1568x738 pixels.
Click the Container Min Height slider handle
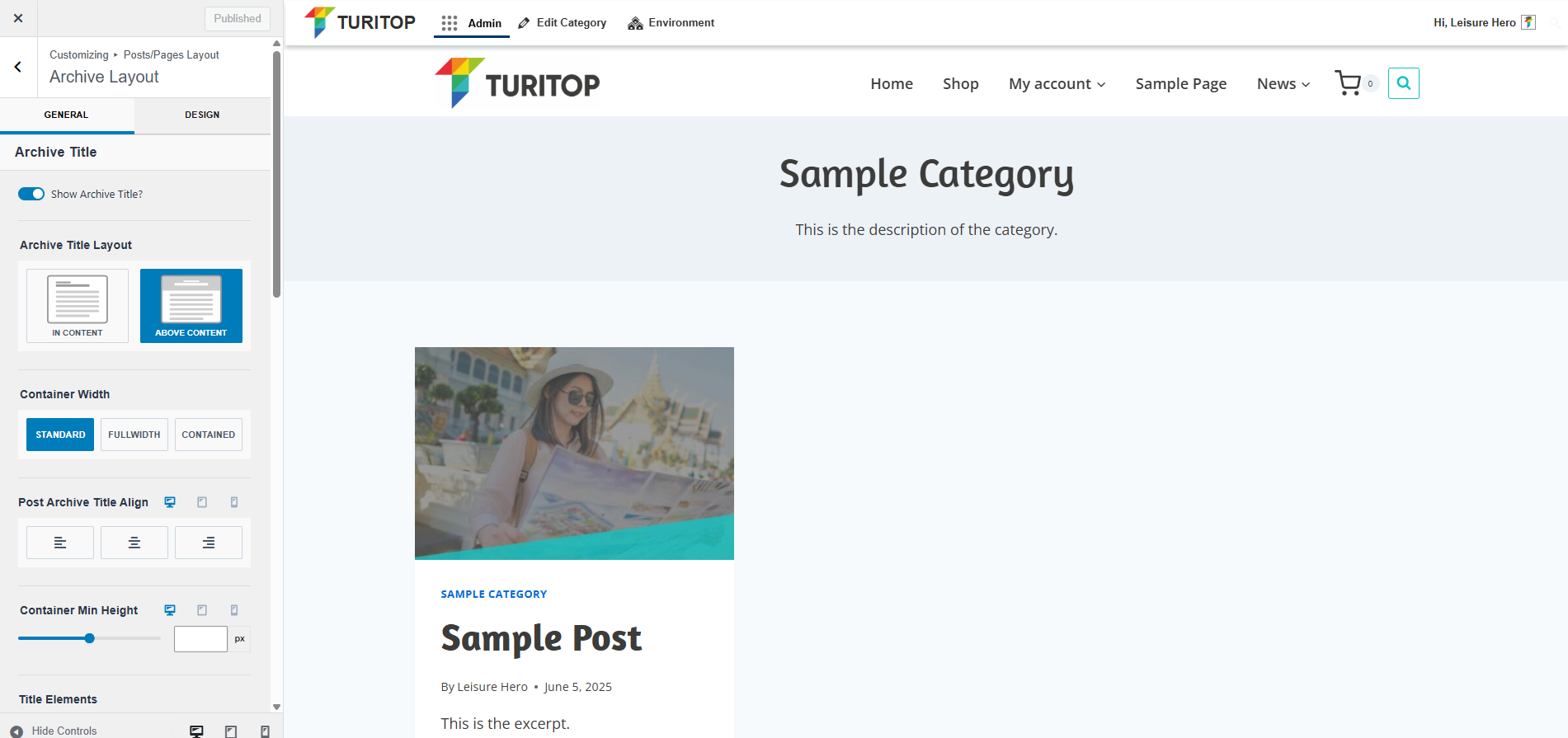click(x=90, y=638)
